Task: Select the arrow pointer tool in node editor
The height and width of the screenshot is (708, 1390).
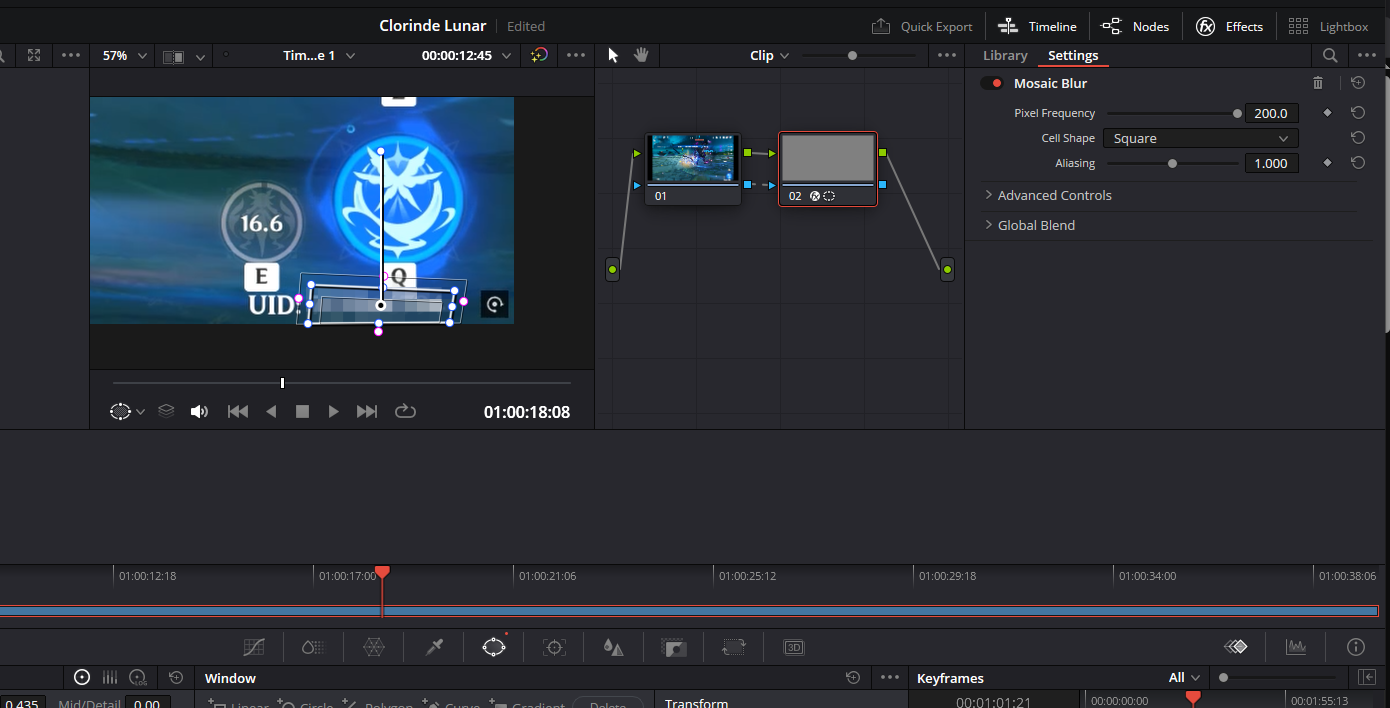Action: point(614,55)
